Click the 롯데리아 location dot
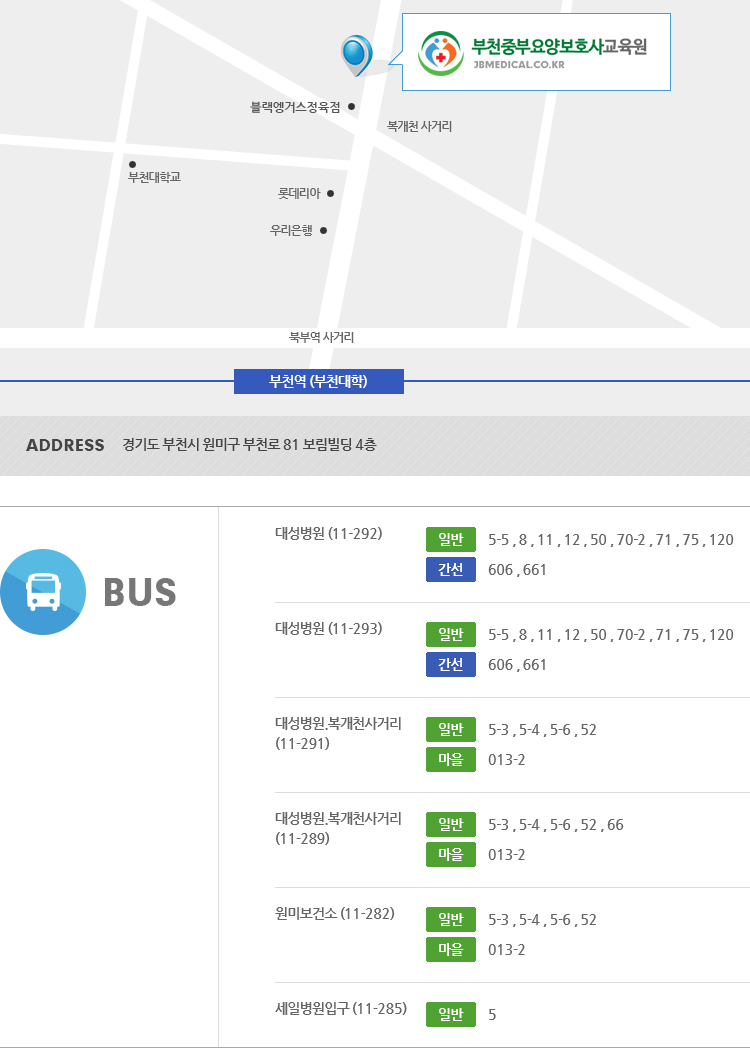Screen dimensions: 750x1048 pyautogui.click(x=330, y=194)
